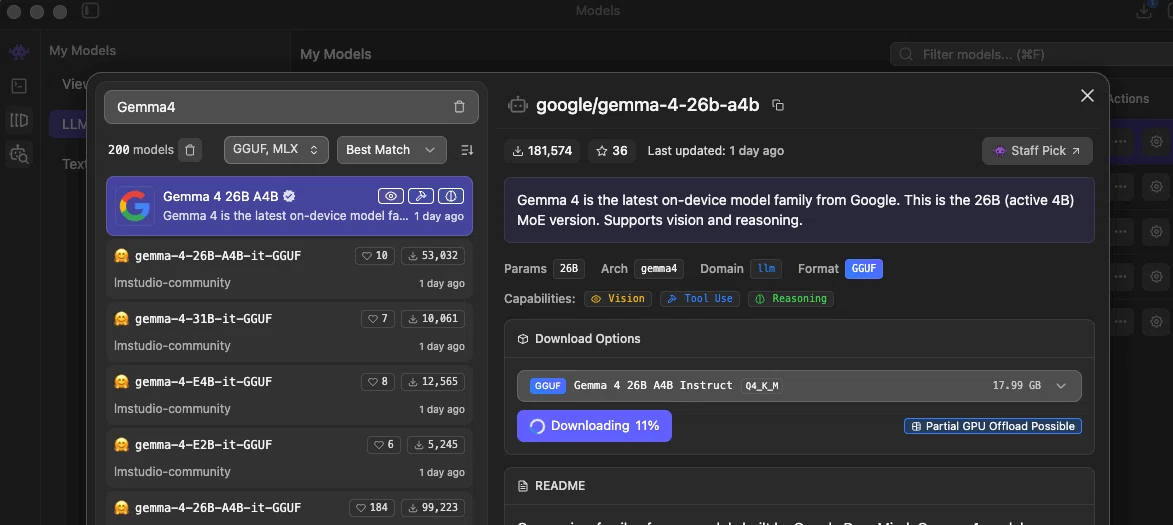Select the Gemma 4 26B A4B staff pick result

point(289,206)
